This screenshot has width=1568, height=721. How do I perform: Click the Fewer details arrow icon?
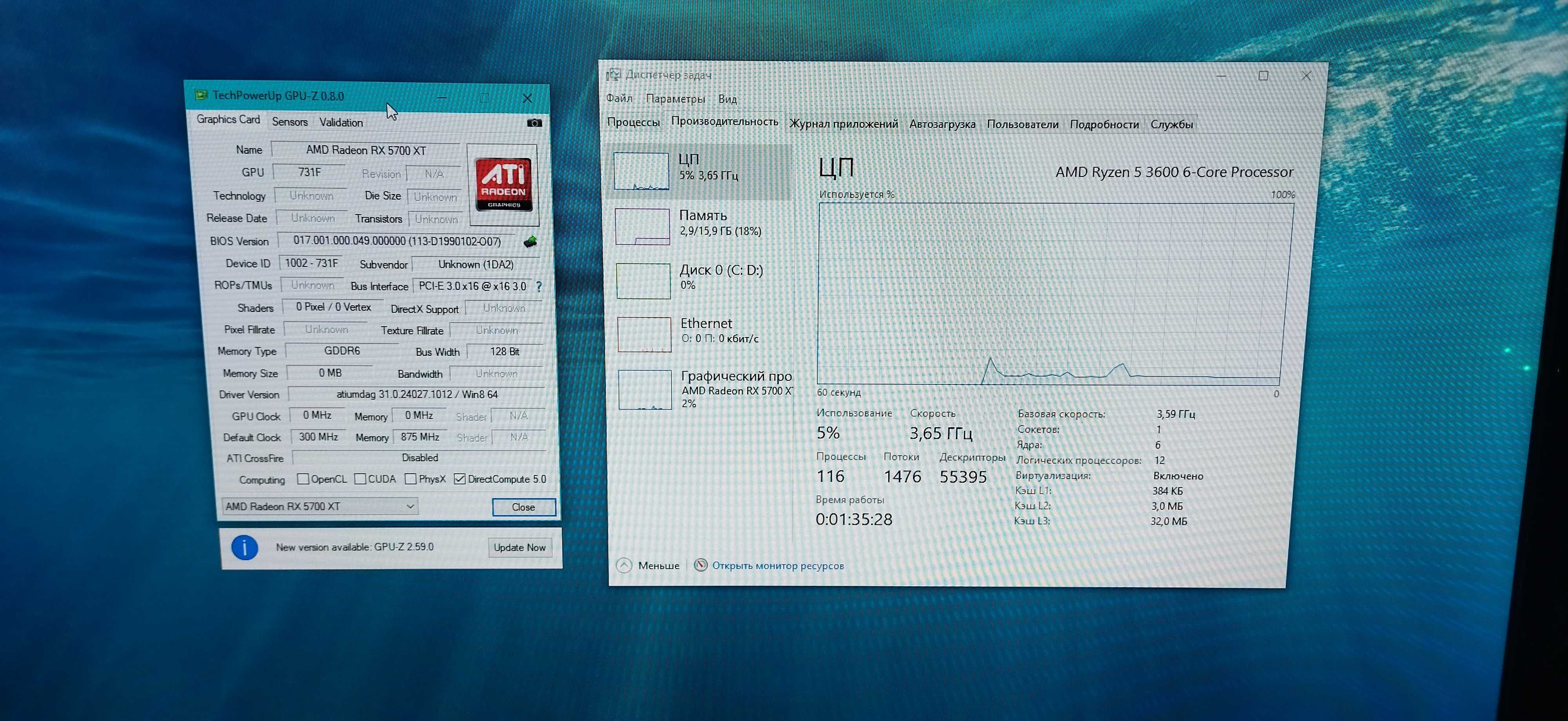click(x=624, y=565)
